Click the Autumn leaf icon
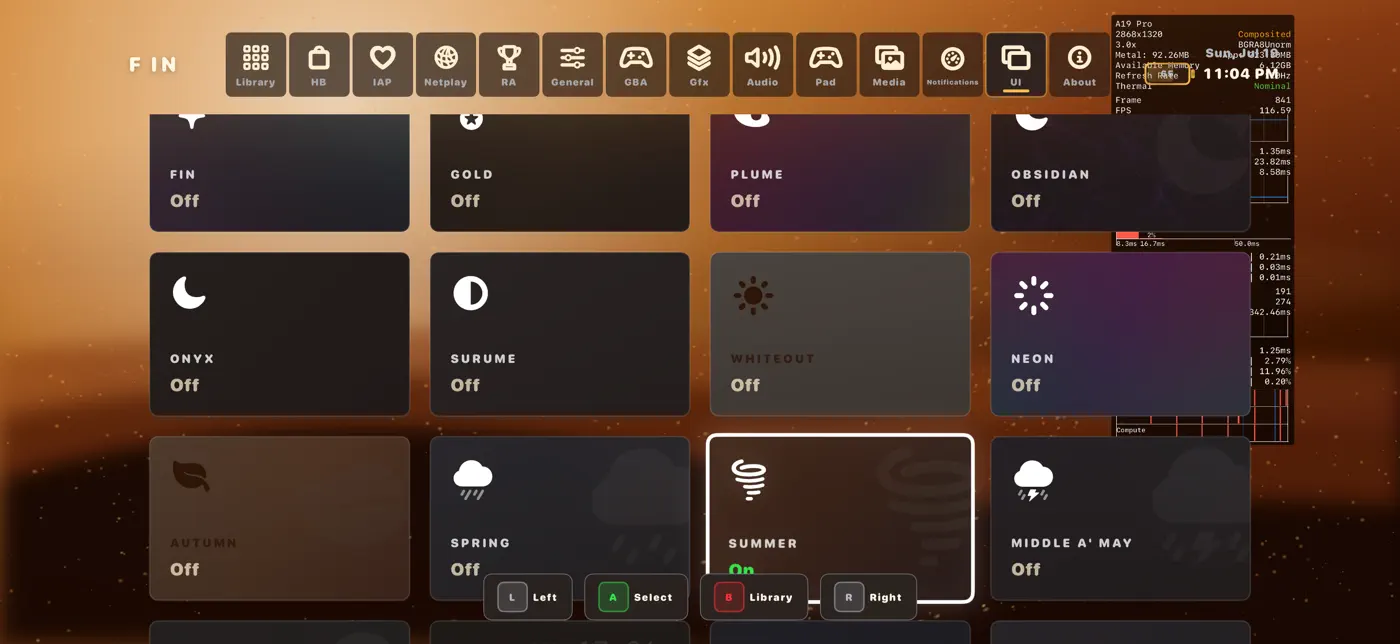 point(190,475)
